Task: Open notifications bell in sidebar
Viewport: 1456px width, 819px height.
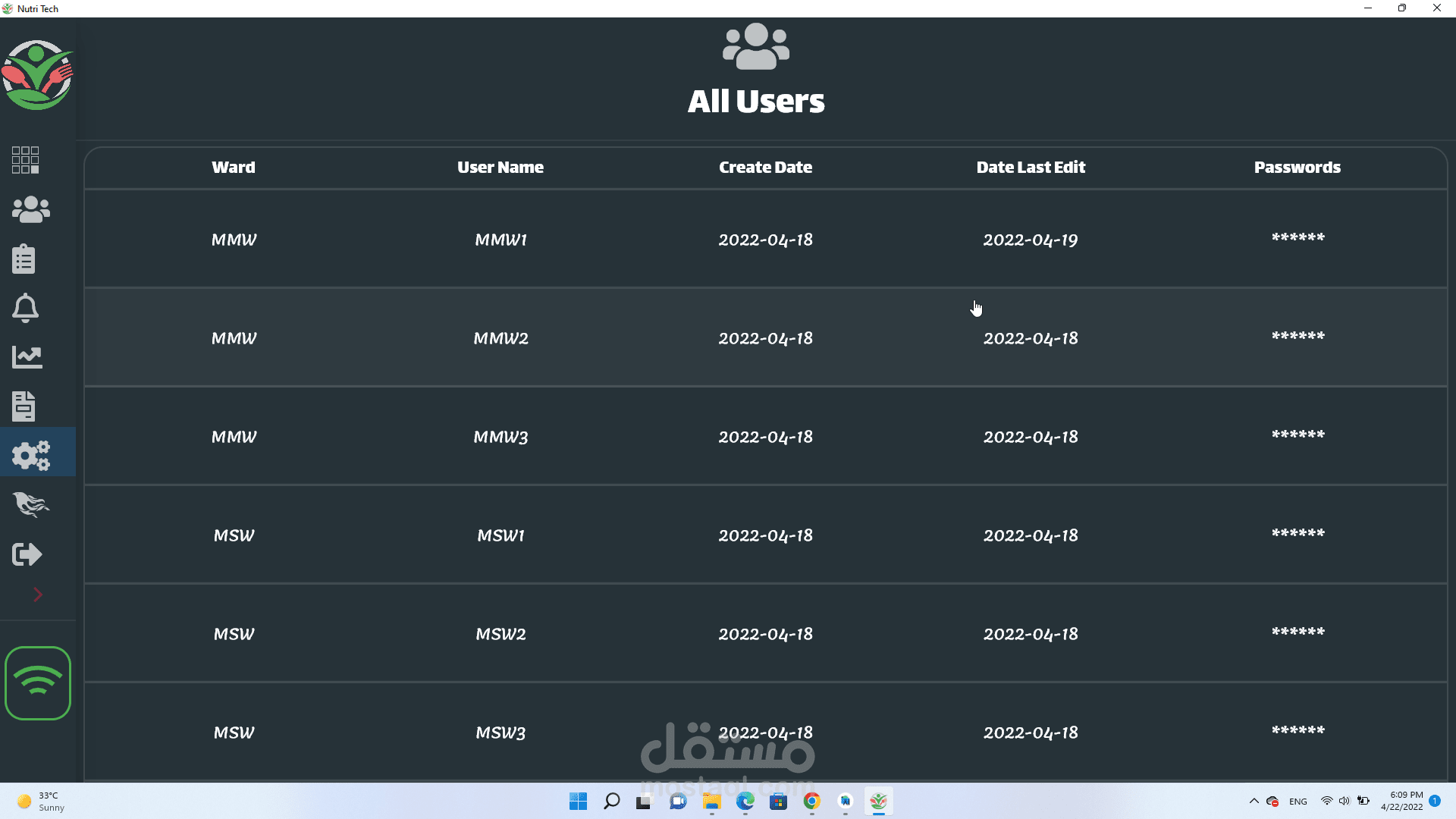Action: (x=26, y=308)
